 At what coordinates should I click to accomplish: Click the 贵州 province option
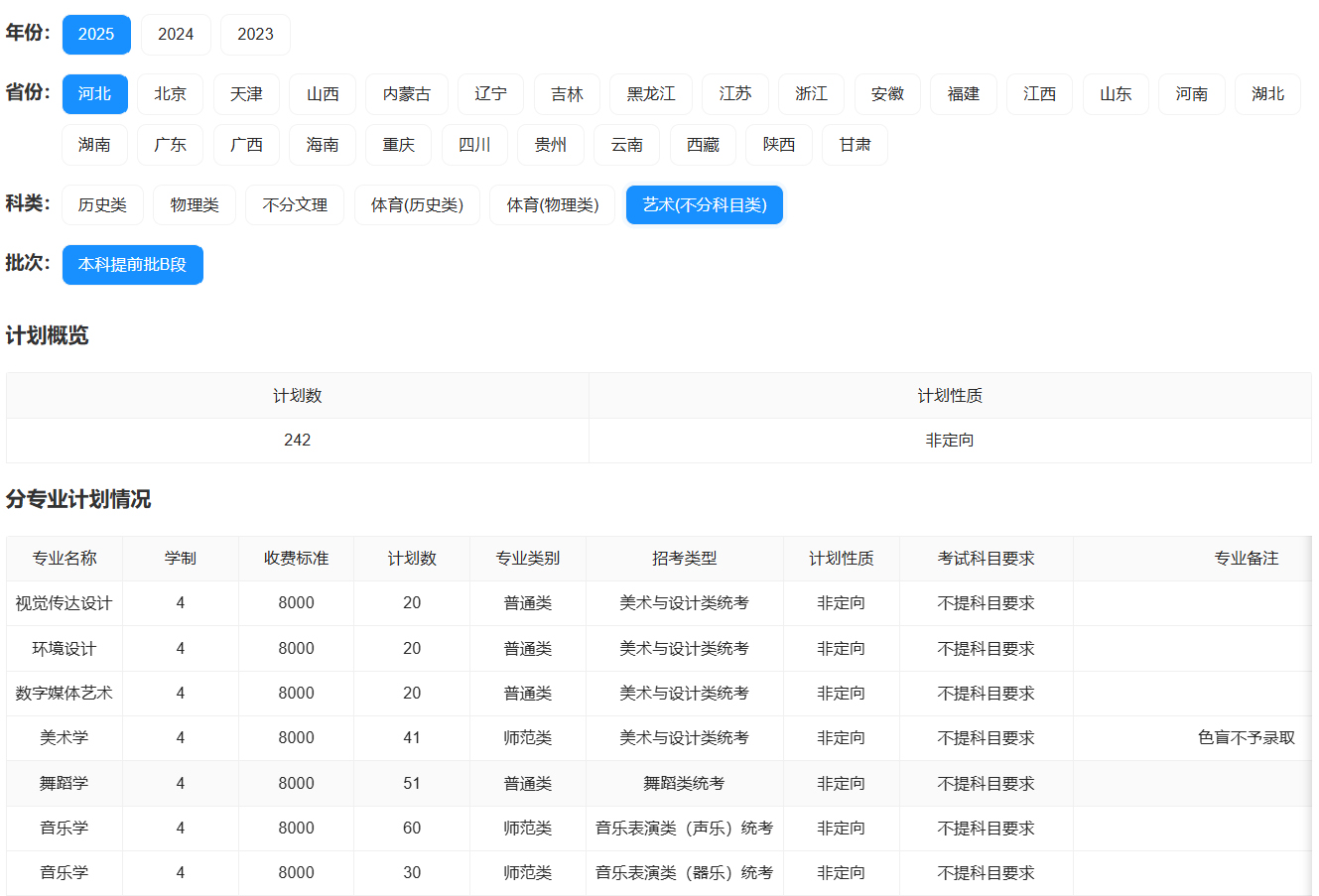[551, 145]
